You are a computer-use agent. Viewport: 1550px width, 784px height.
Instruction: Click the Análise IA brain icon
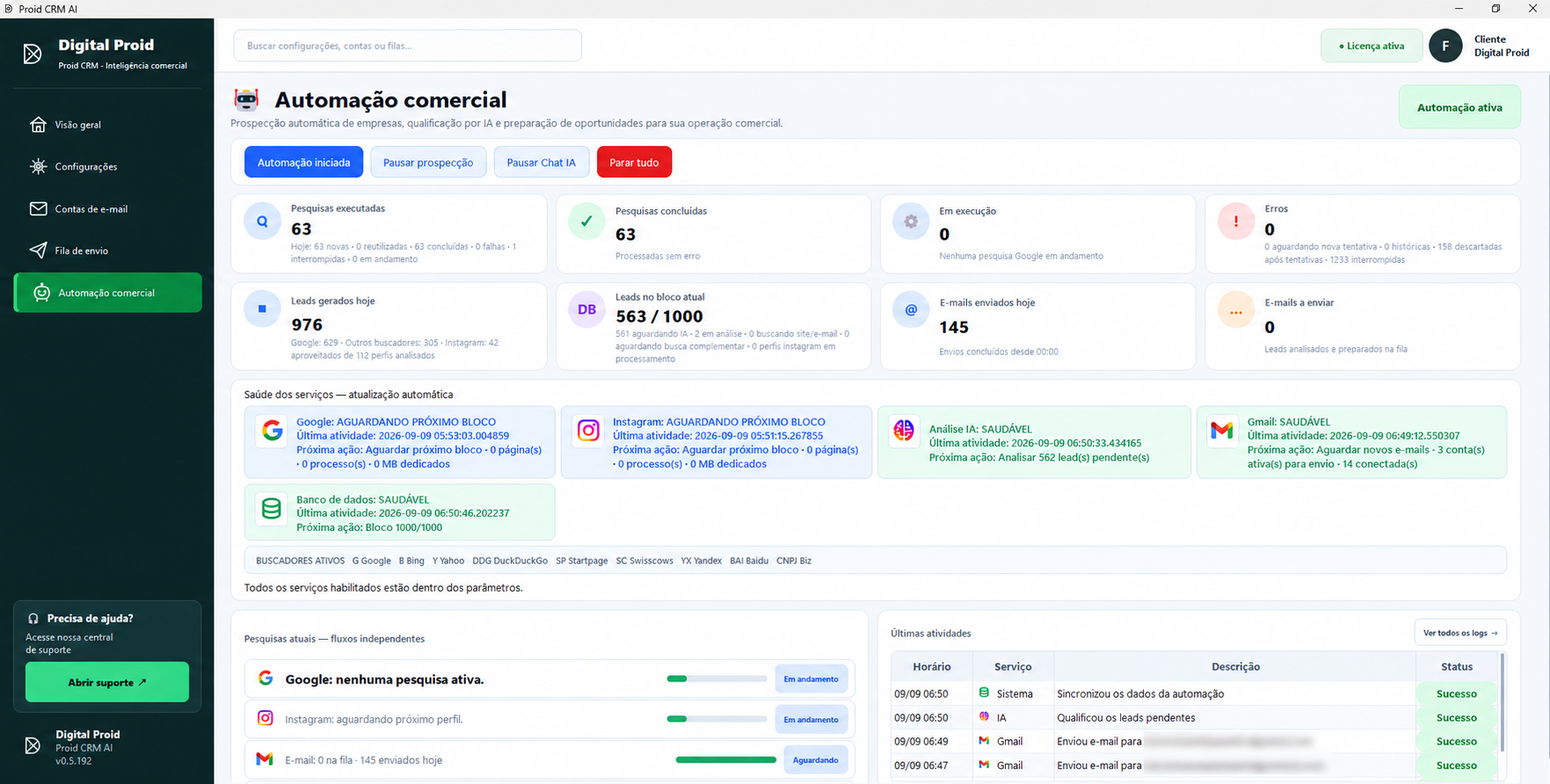click(904, 431)
